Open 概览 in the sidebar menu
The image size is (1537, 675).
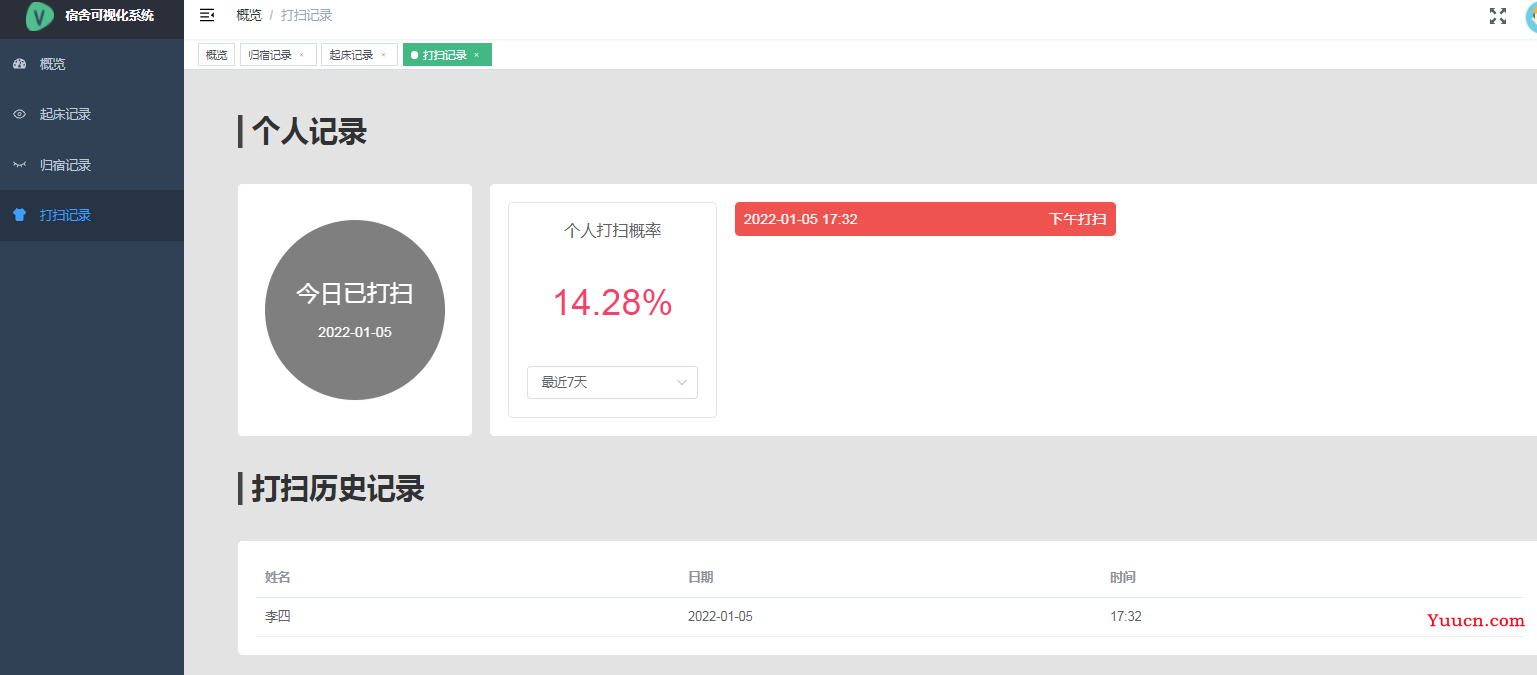92,64
